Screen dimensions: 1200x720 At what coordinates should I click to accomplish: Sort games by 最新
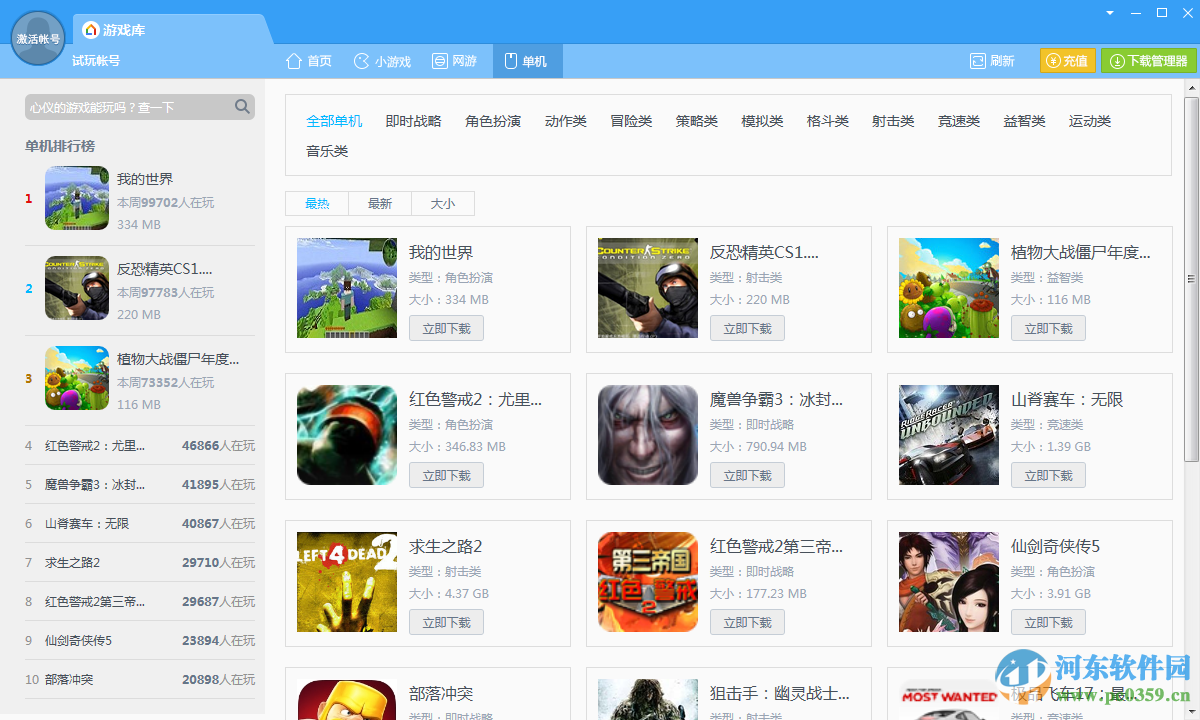380,204
